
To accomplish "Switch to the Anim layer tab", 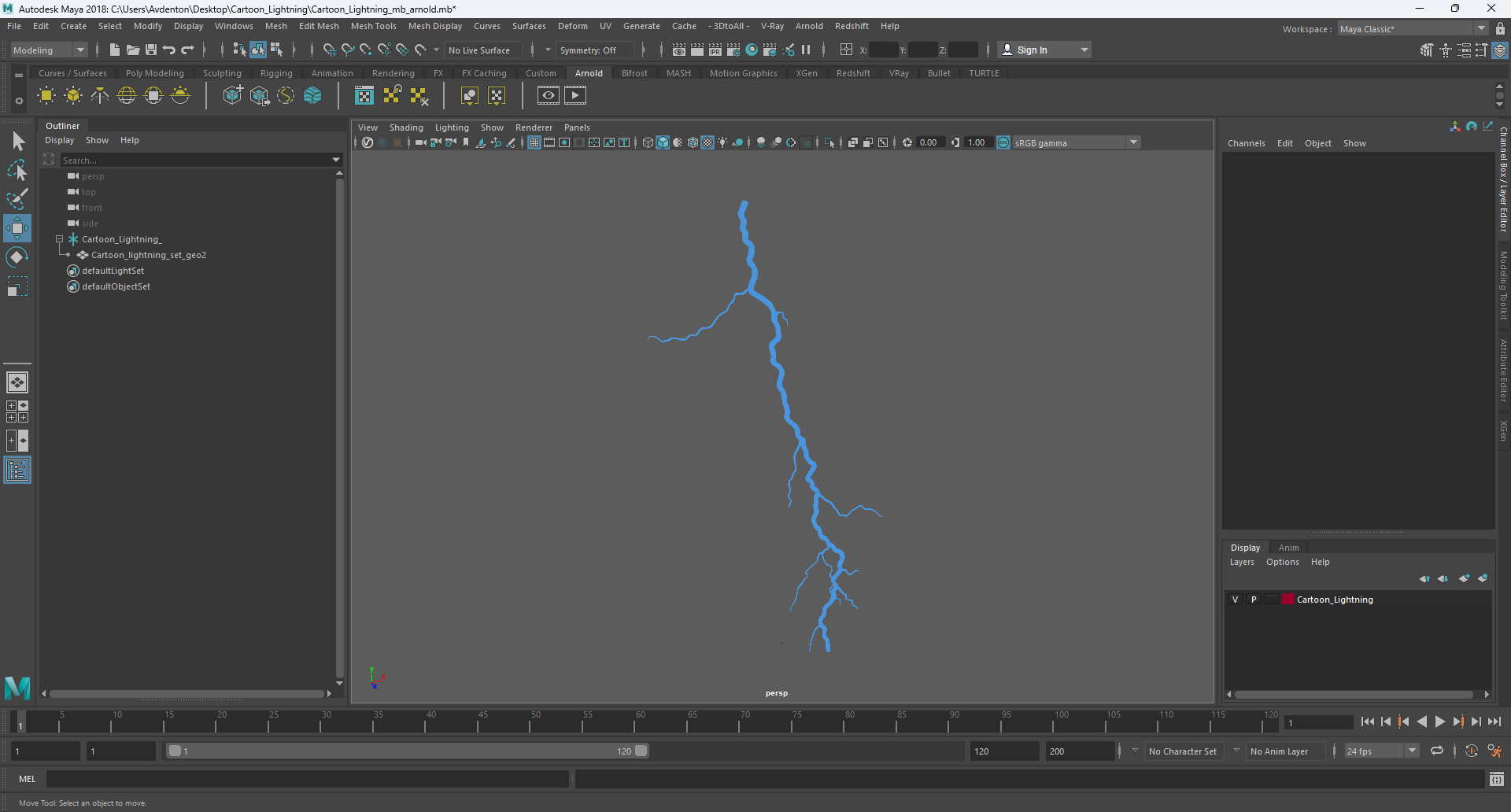I will 1288,548.
